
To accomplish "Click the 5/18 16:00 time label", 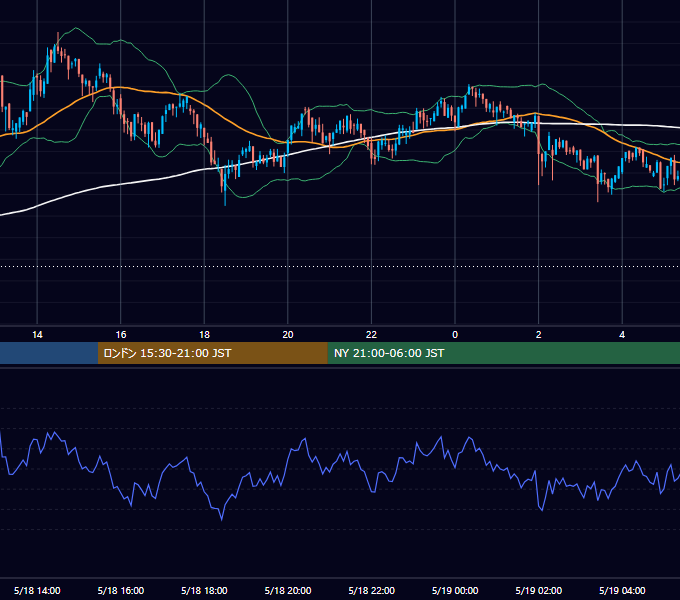I will 121,590.
